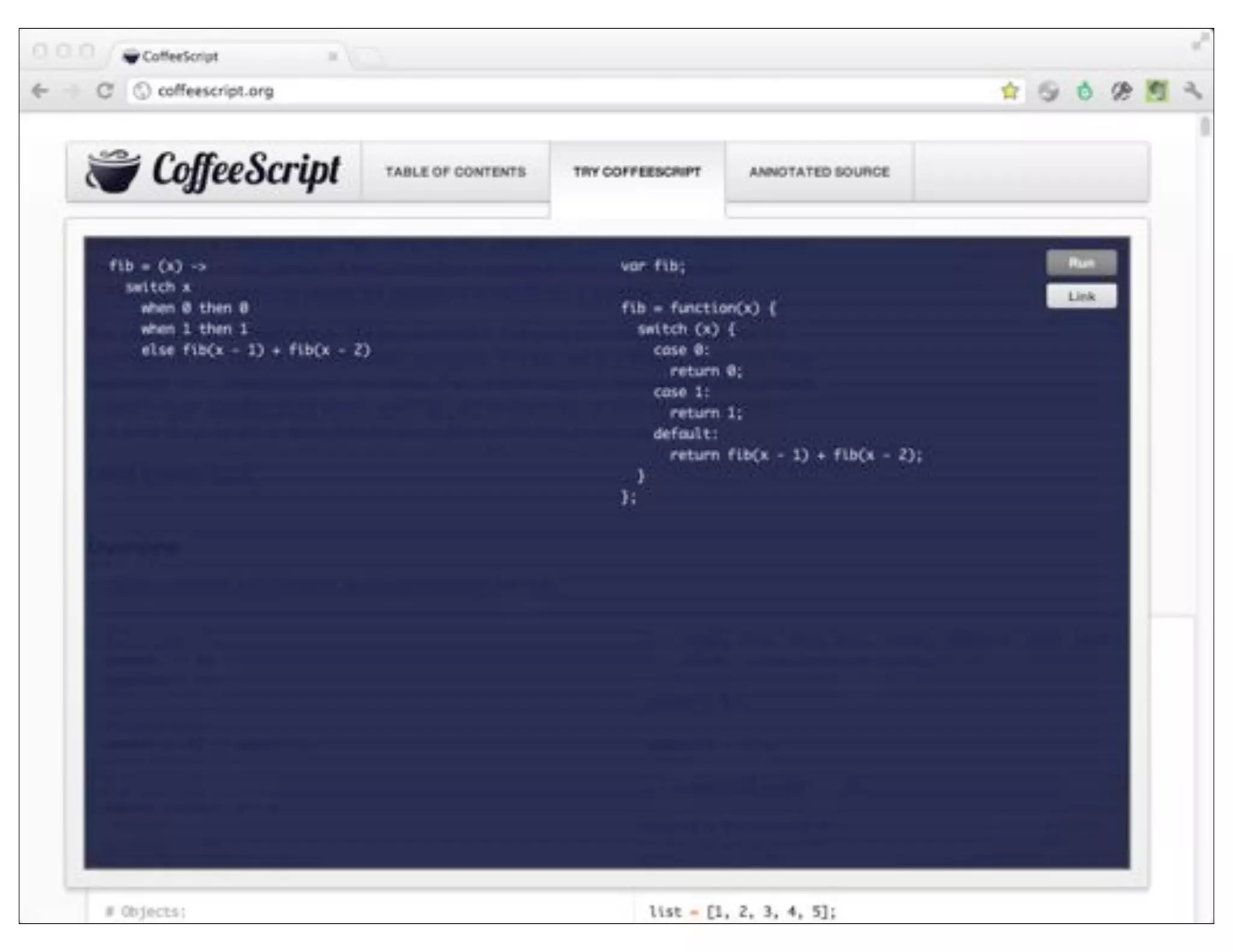The width and height of the screenshot is (1233, 952).
Task: Reload the coffeescript.org page
Action: point(105,91)
